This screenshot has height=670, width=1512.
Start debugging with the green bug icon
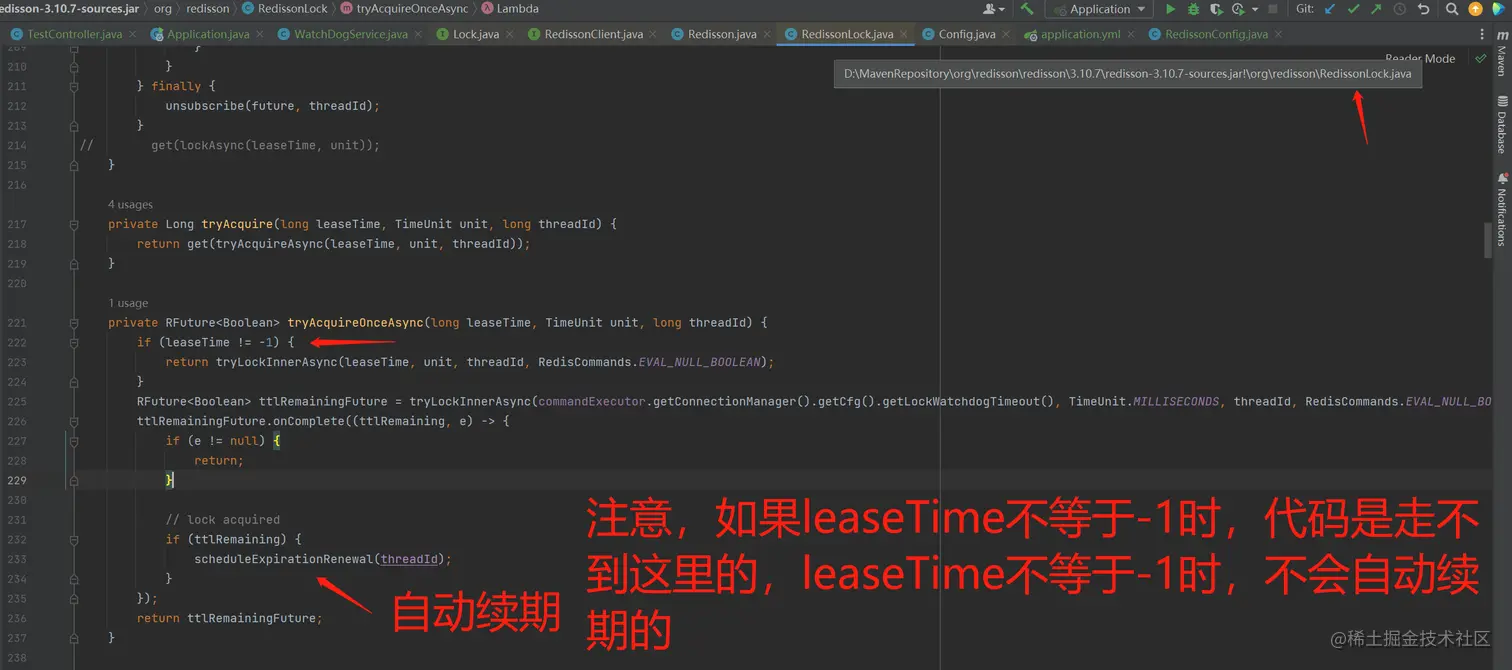click(1193, 9)
